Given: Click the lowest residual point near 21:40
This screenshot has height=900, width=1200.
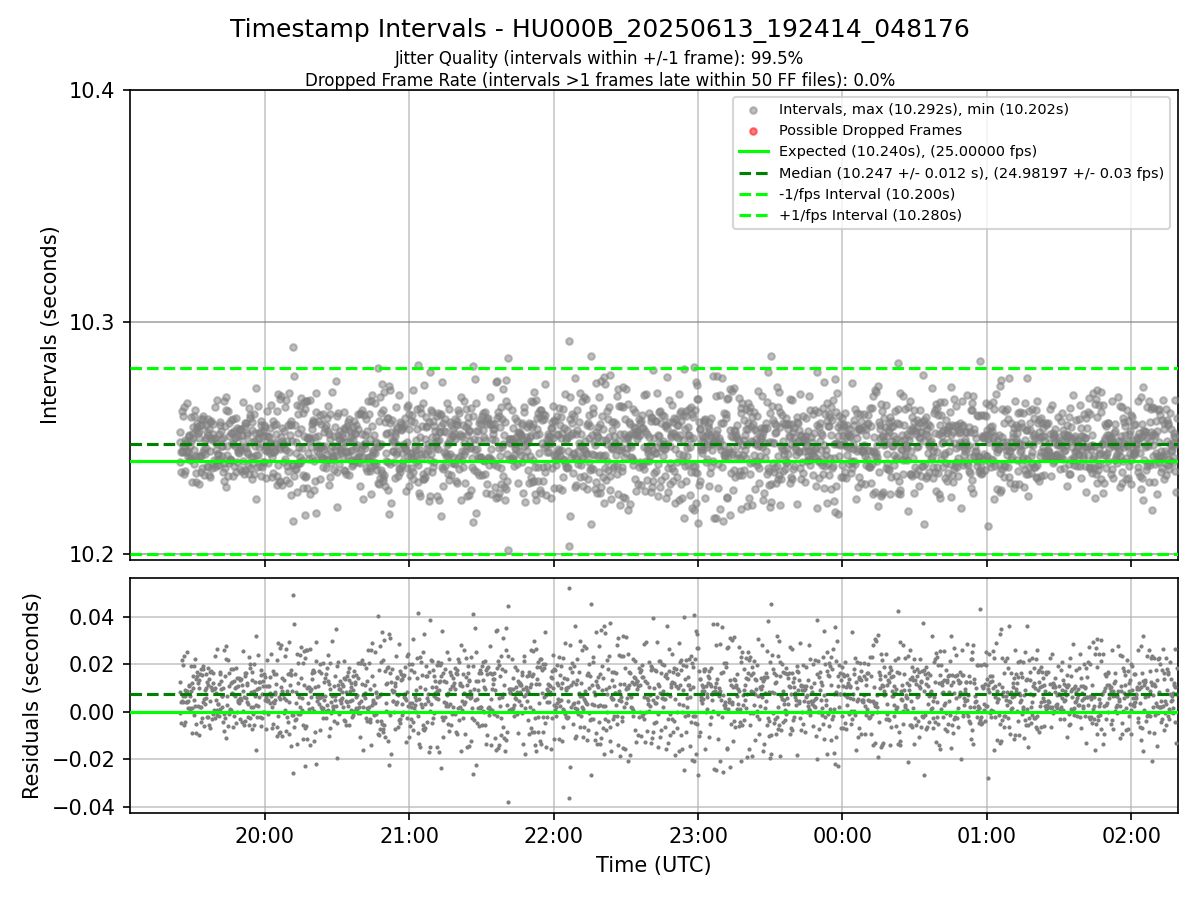Looking at the screenshot, I should pos(508,802).
